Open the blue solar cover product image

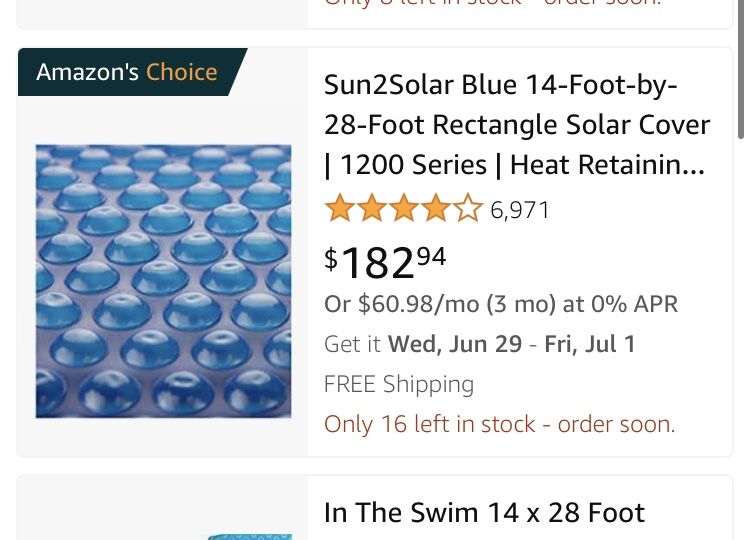tap(163, 281)
